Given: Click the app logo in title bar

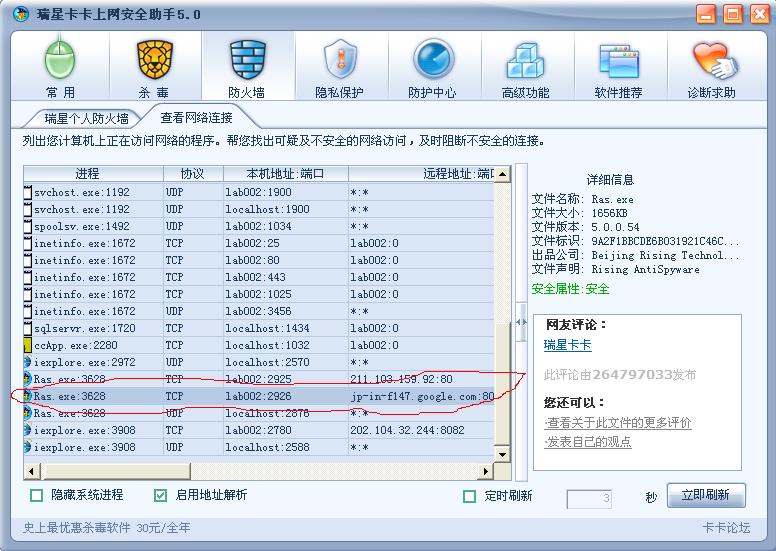Looking at the screenshot, I should tap(21, 14).
